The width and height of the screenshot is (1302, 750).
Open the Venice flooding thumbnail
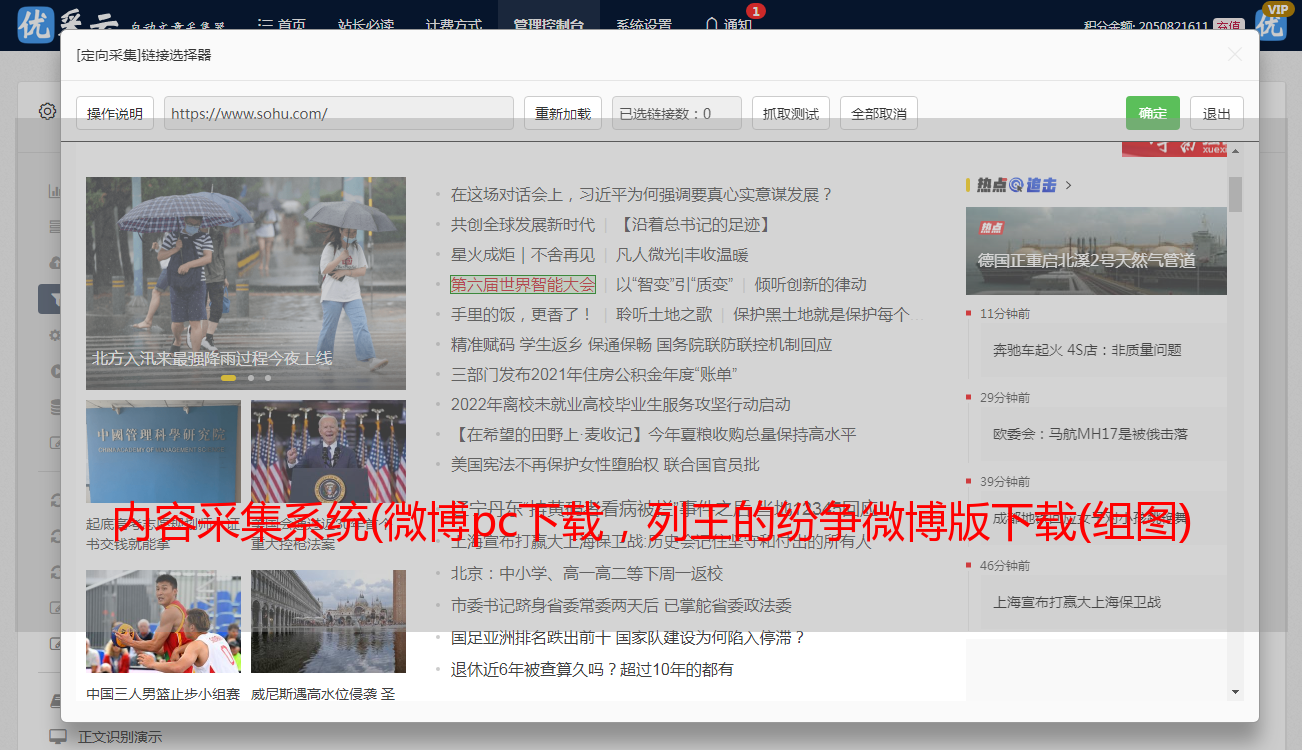click(328, 621)
